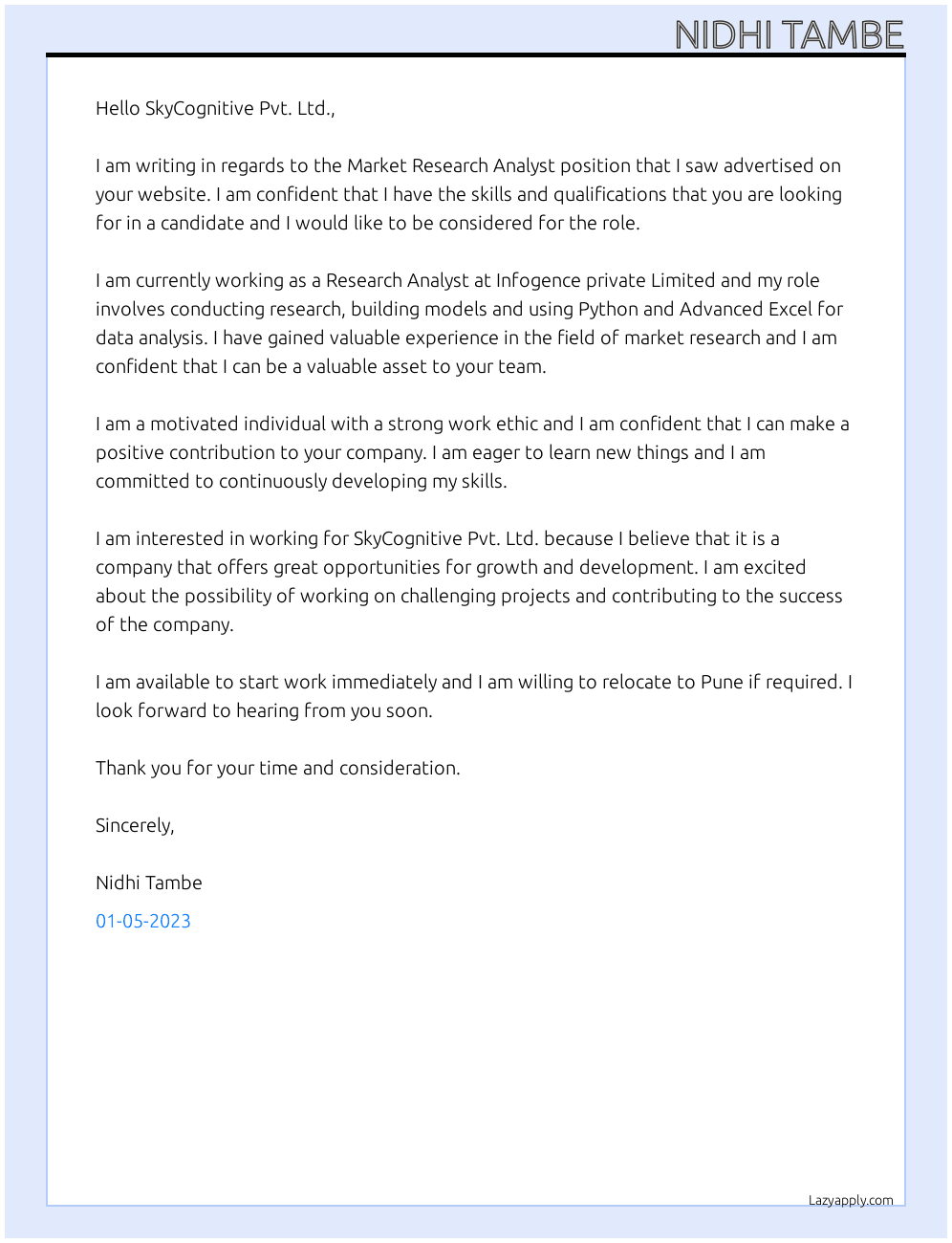
Task: Click black horizontal rule under header
Action: (476, 55)
